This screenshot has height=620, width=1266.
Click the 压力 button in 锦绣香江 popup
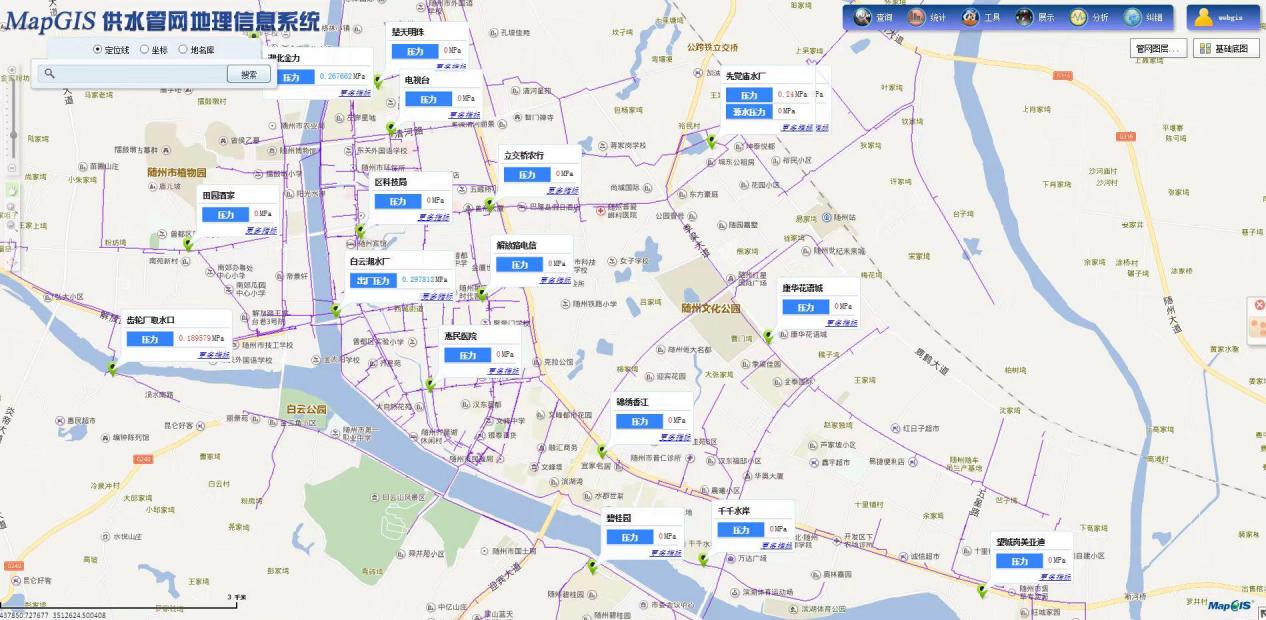(x=634, y=421)
